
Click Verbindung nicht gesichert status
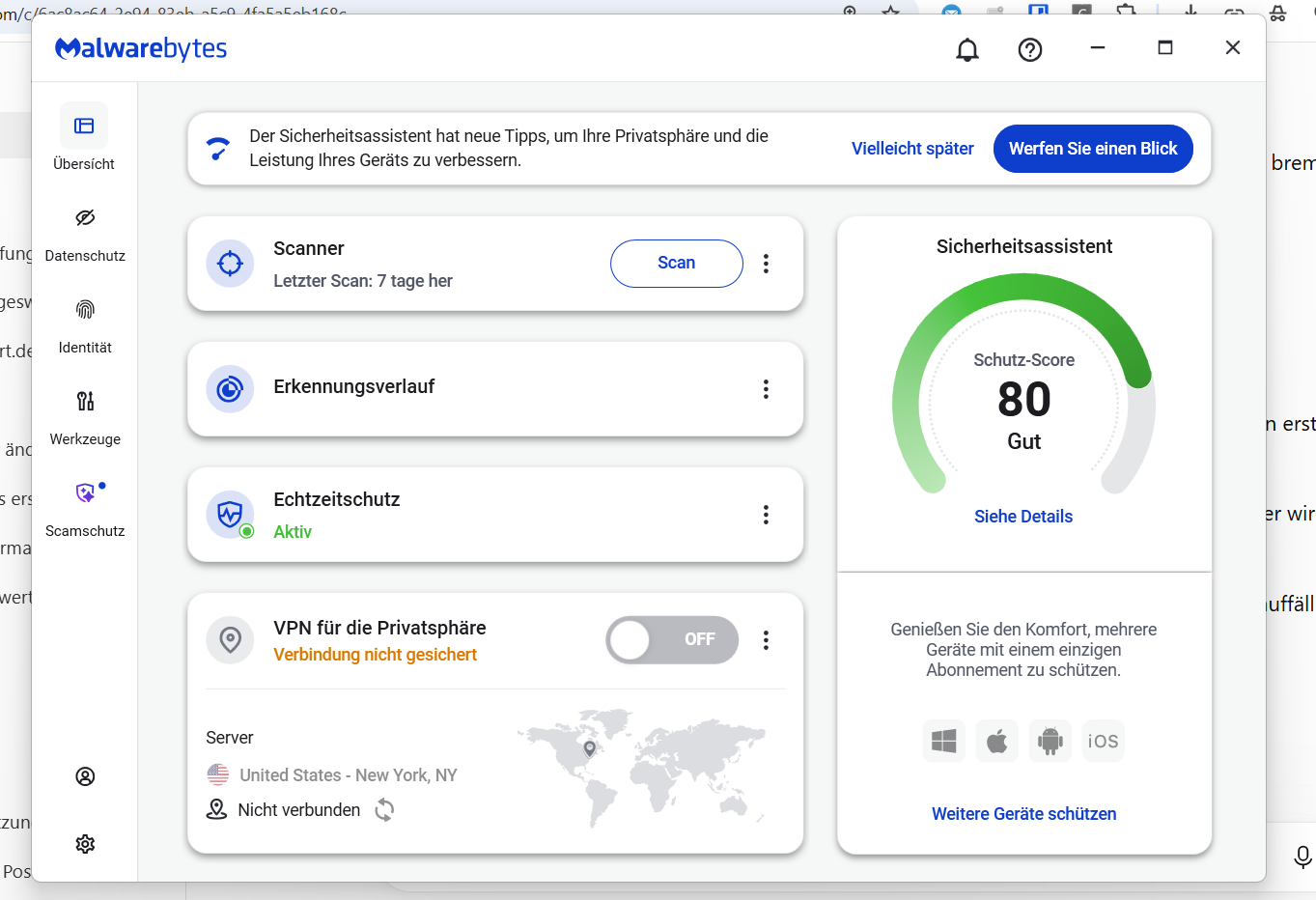pyautogui.click(x=375, y=655)
